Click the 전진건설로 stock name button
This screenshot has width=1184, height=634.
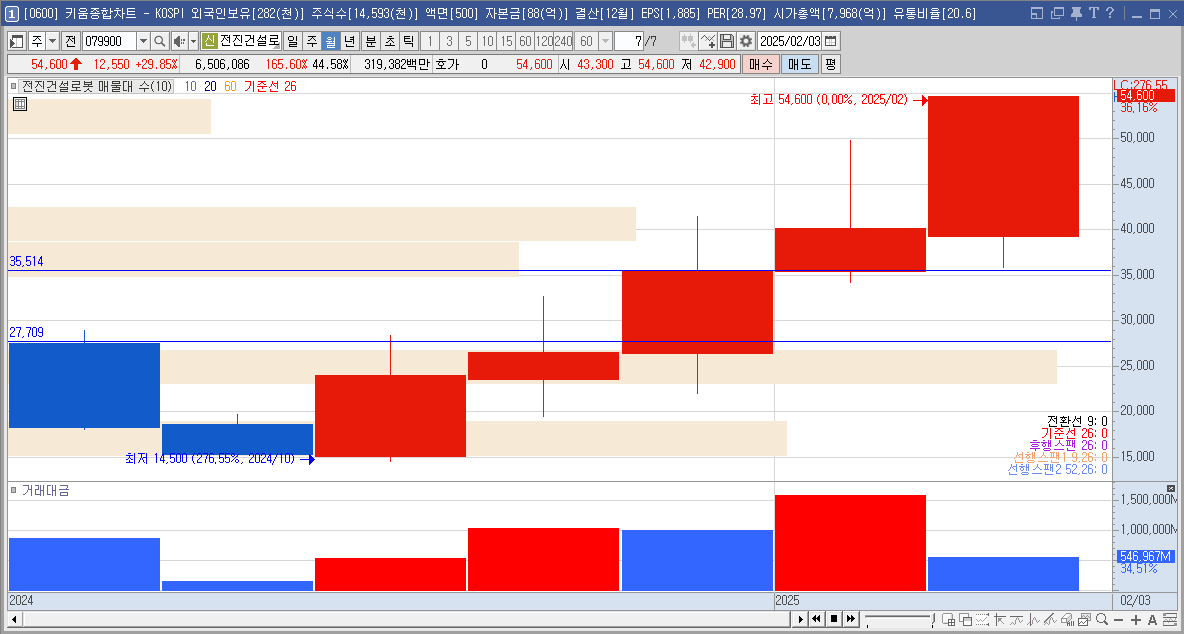pos(248,42)
